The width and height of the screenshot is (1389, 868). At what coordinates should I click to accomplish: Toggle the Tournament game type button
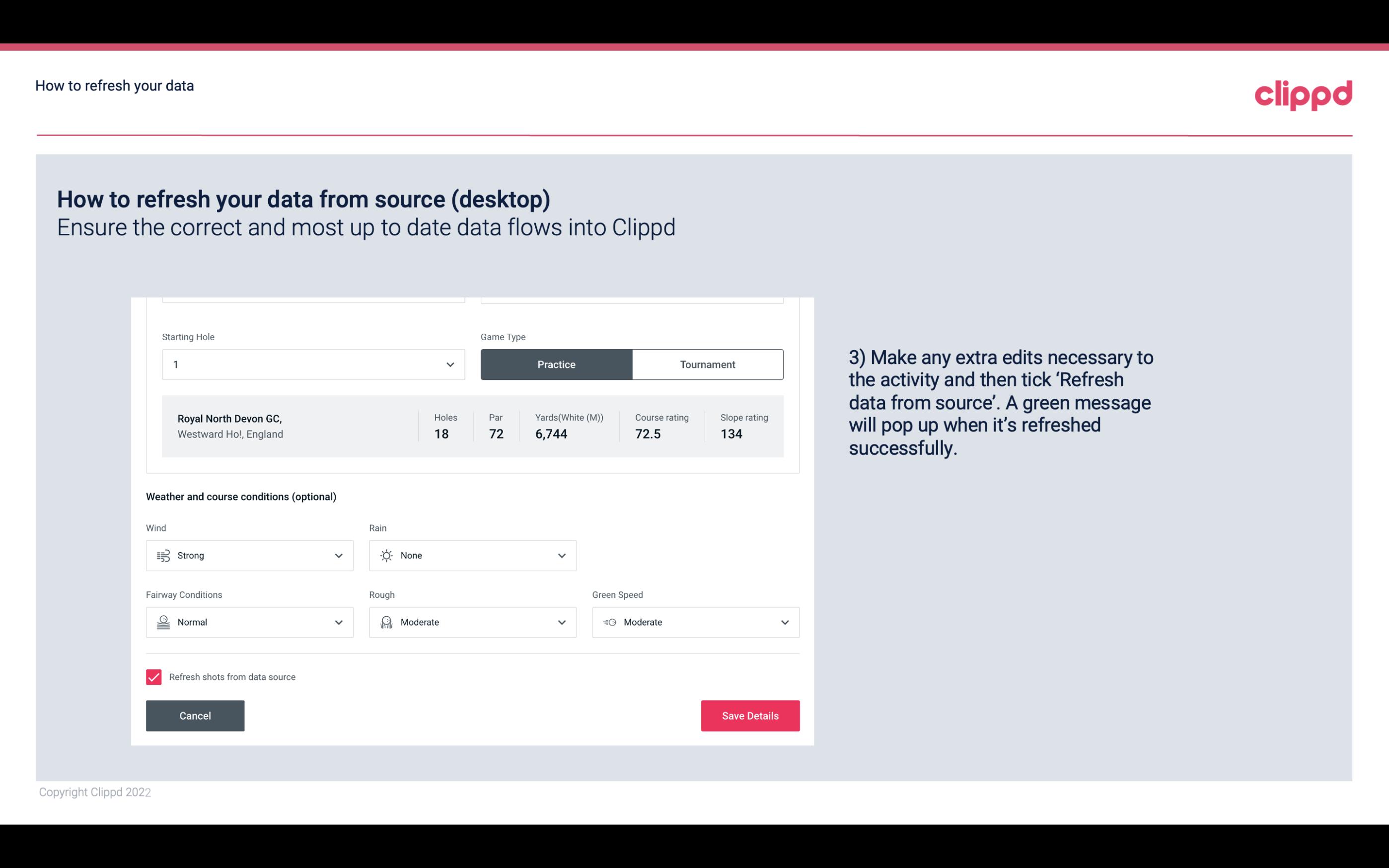coord(708,364)
